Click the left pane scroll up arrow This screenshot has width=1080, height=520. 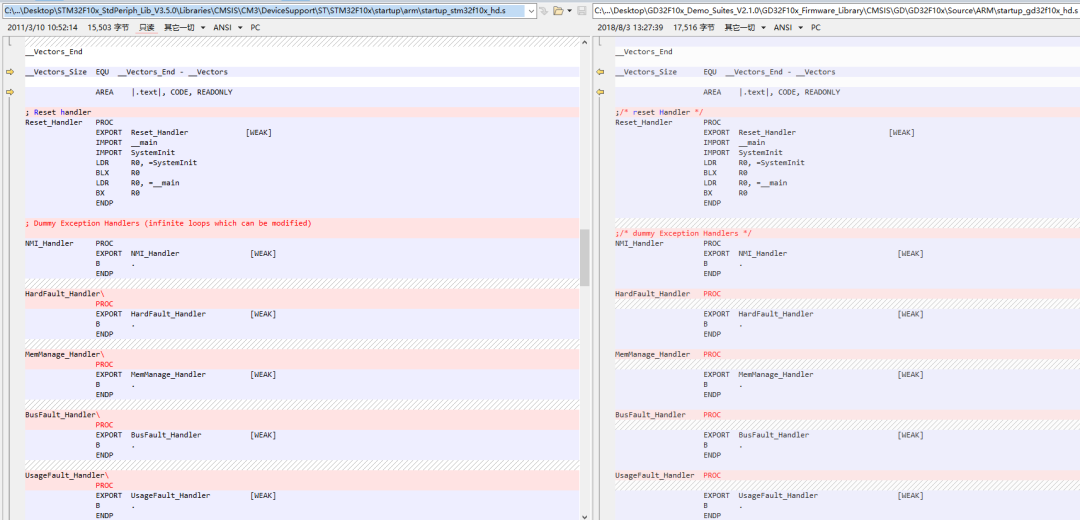(585, 43)
